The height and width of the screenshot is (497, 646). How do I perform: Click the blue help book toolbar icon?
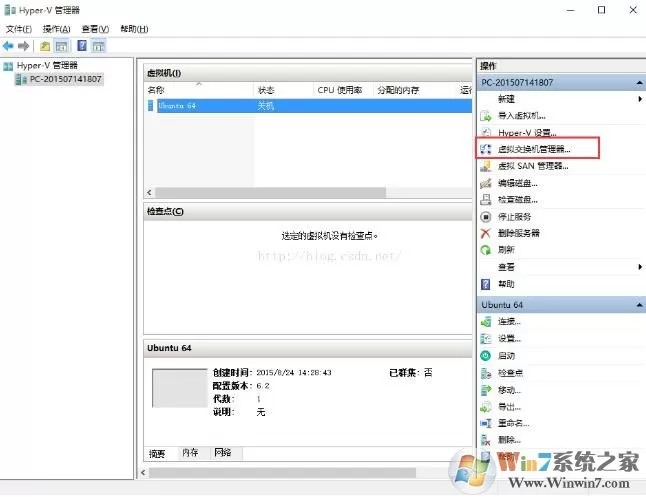click(82, 45)
